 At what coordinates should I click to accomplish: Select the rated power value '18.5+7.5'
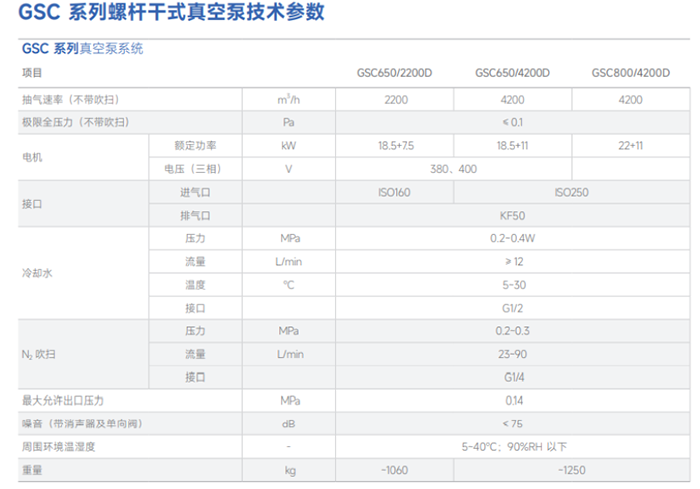[x=396, y=146]
